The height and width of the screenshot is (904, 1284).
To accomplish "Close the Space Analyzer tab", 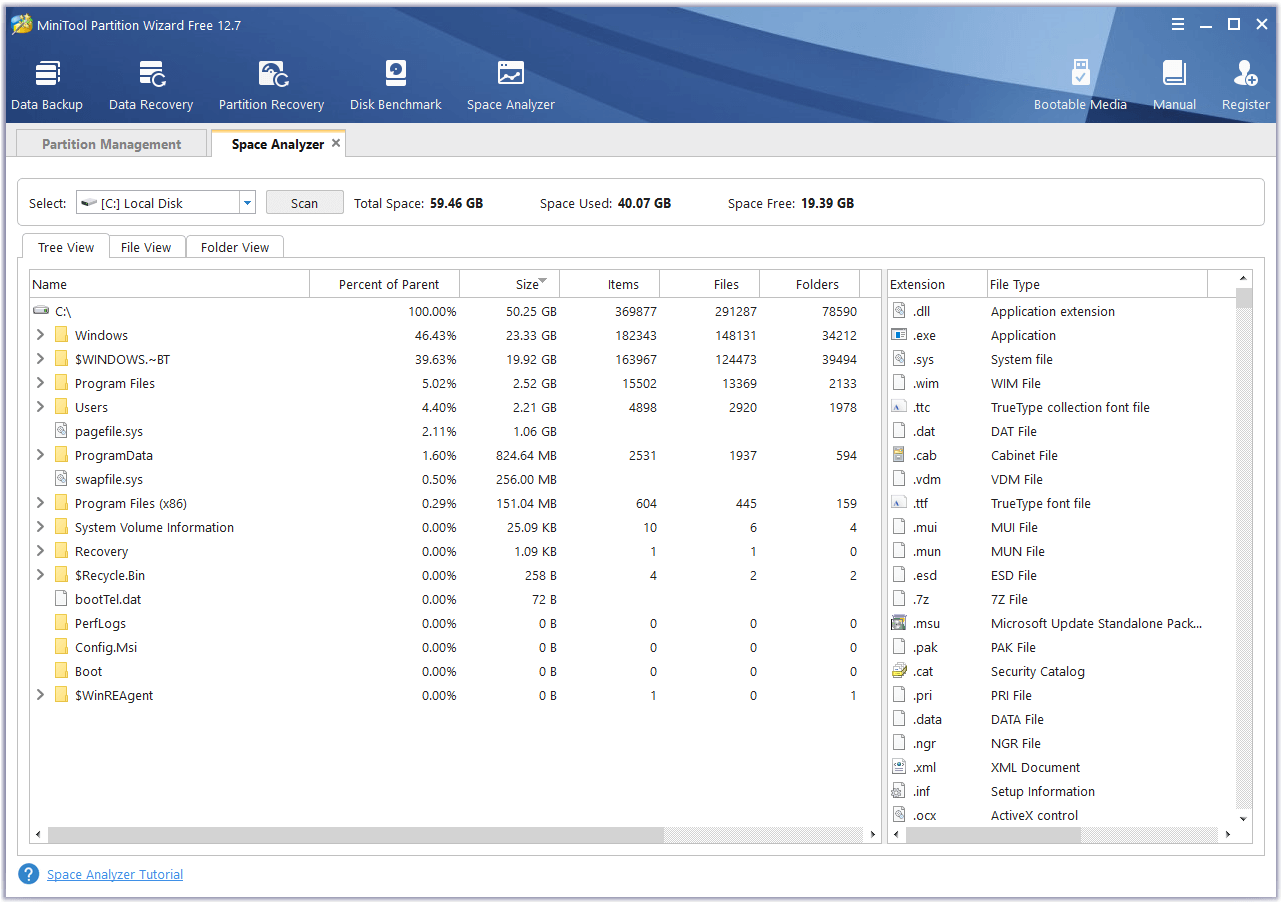I will 336,143.
